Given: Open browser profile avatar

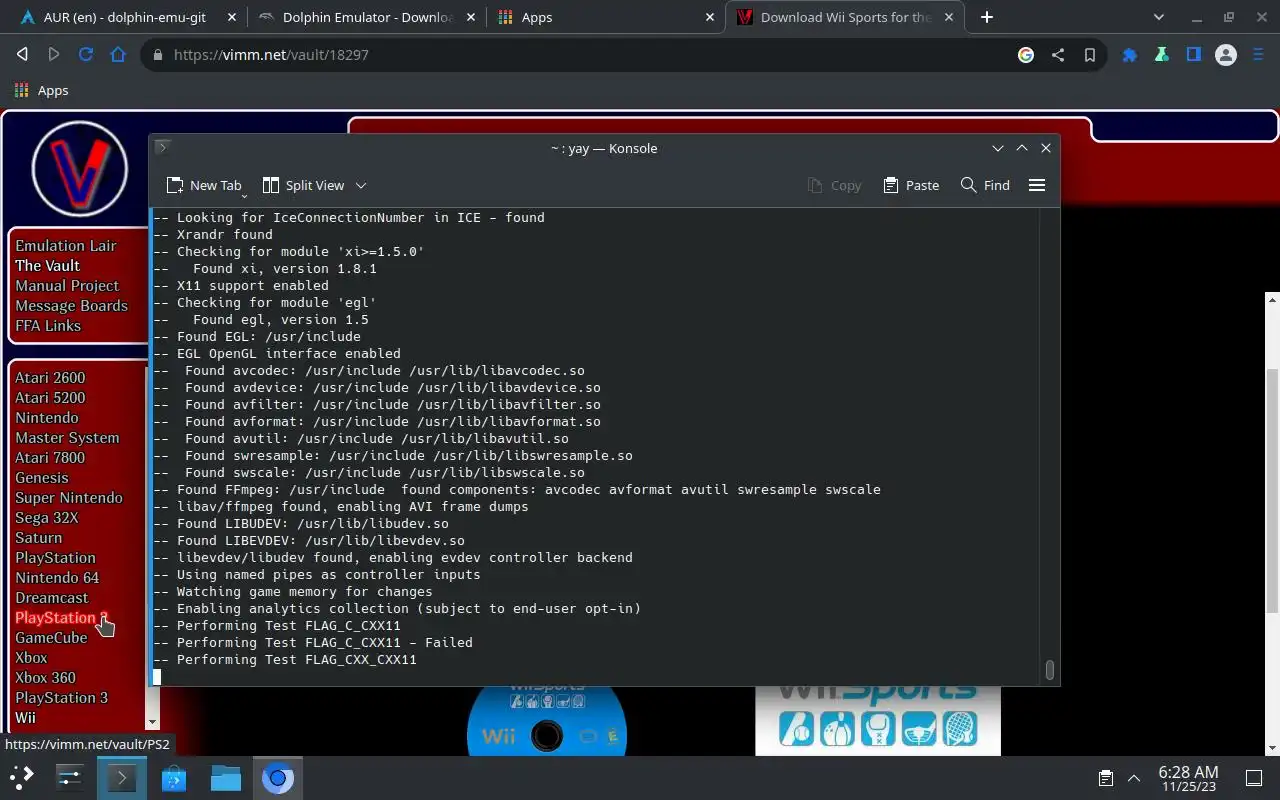Looking at the screenshot, I should 1226,55.
